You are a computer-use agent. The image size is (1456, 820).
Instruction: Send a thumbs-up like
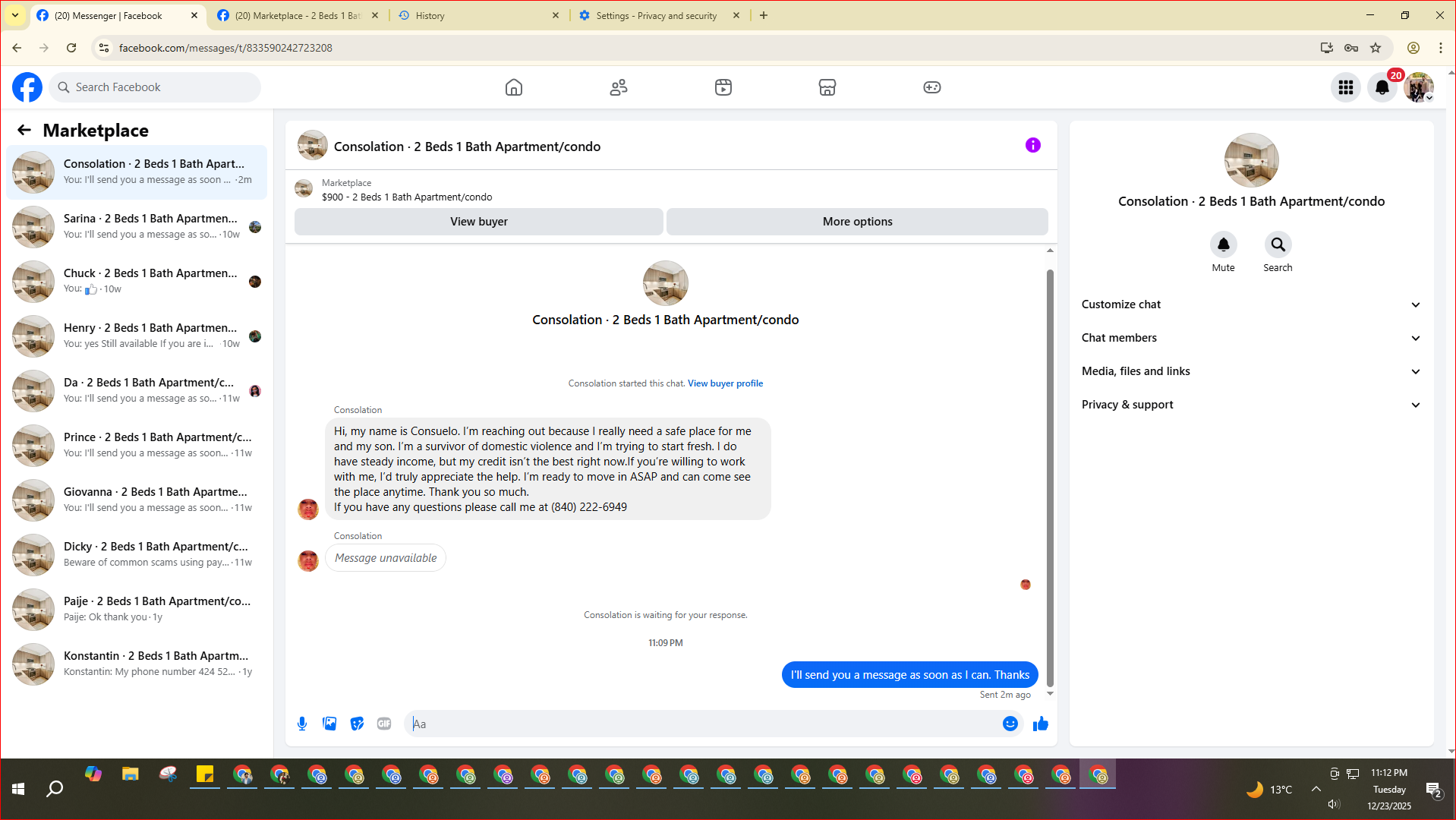click(1041, 724)
